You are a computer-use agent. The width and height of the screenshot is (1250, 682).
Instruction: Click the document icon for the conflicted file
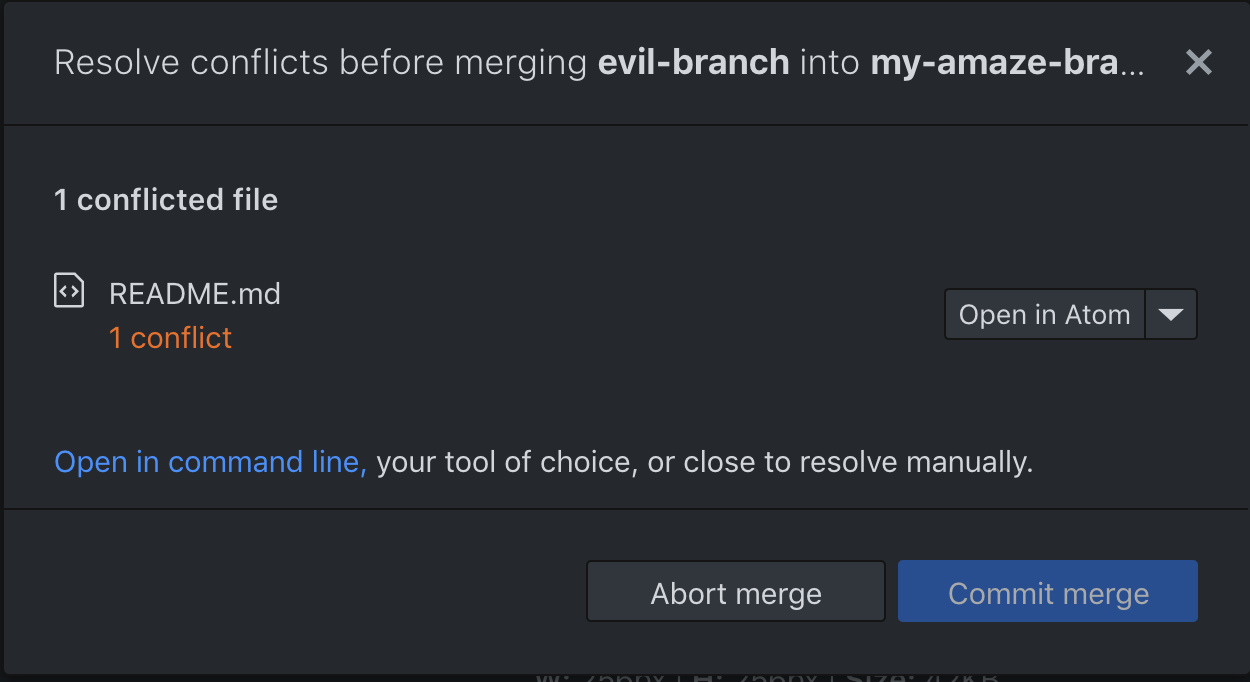(68, 290)
